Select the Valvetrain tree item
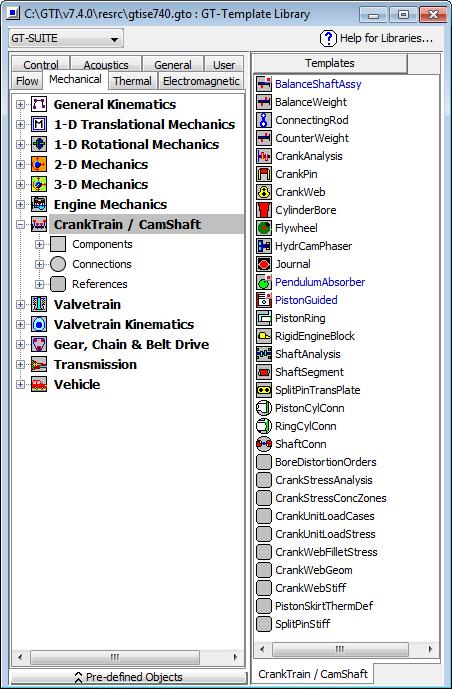 [x=87, y=305]
